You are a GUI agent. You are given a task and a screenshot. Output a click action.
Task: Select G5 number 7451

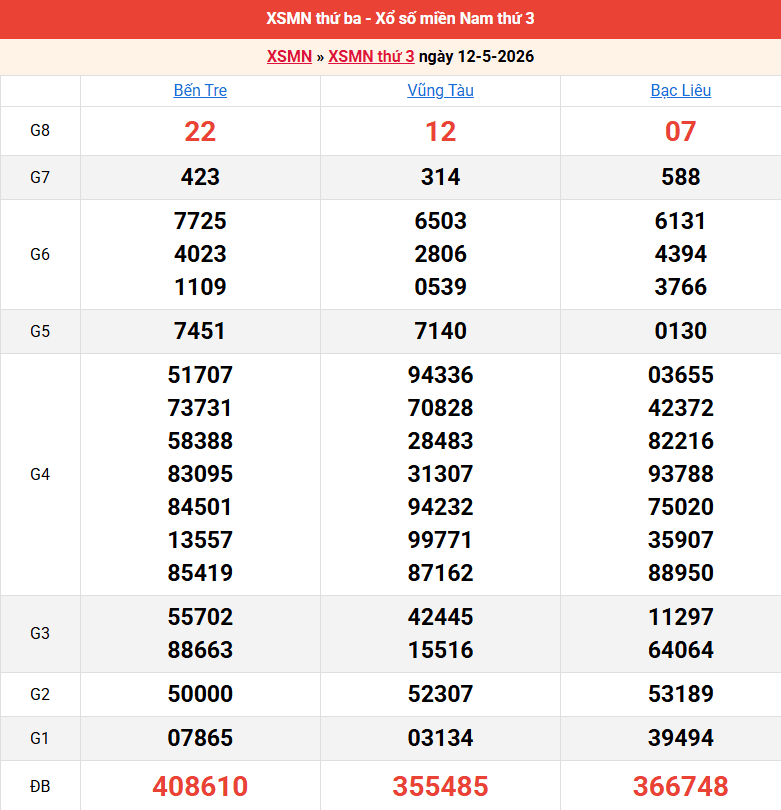[x=200, y=331]
